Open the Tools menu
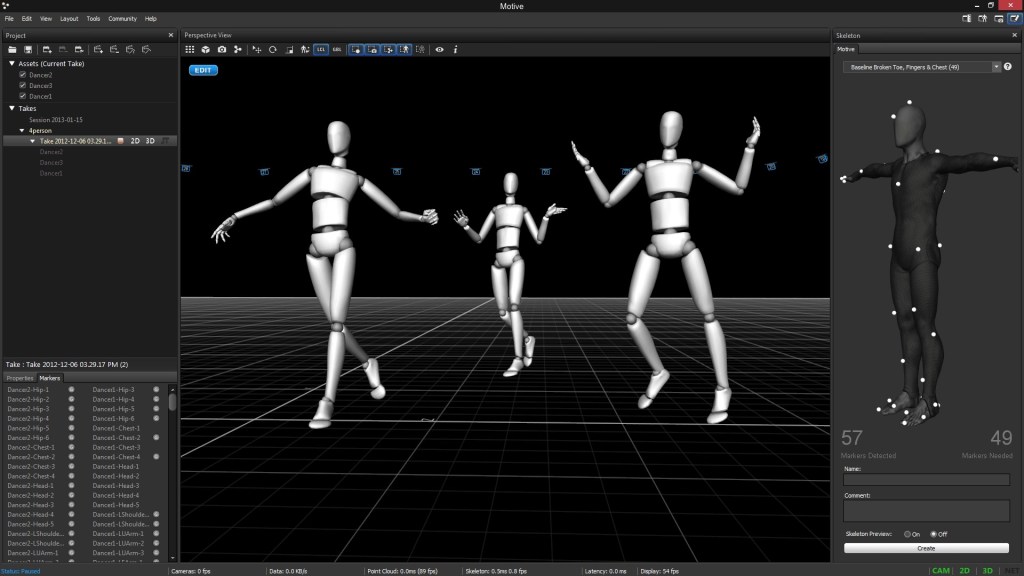The width and height of the screenshot is (1024, 576). (x=93, y=19)
